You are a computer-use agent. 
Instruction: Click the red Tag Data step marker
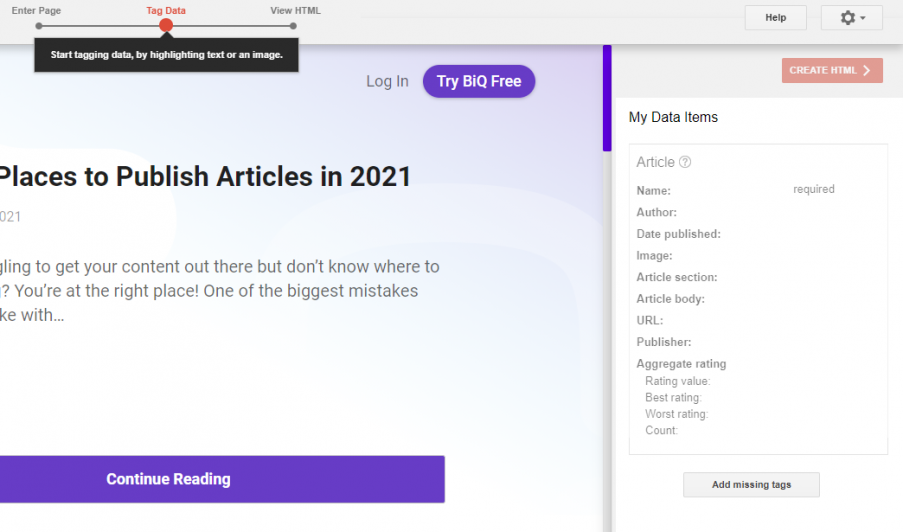[x=166, y=25]
